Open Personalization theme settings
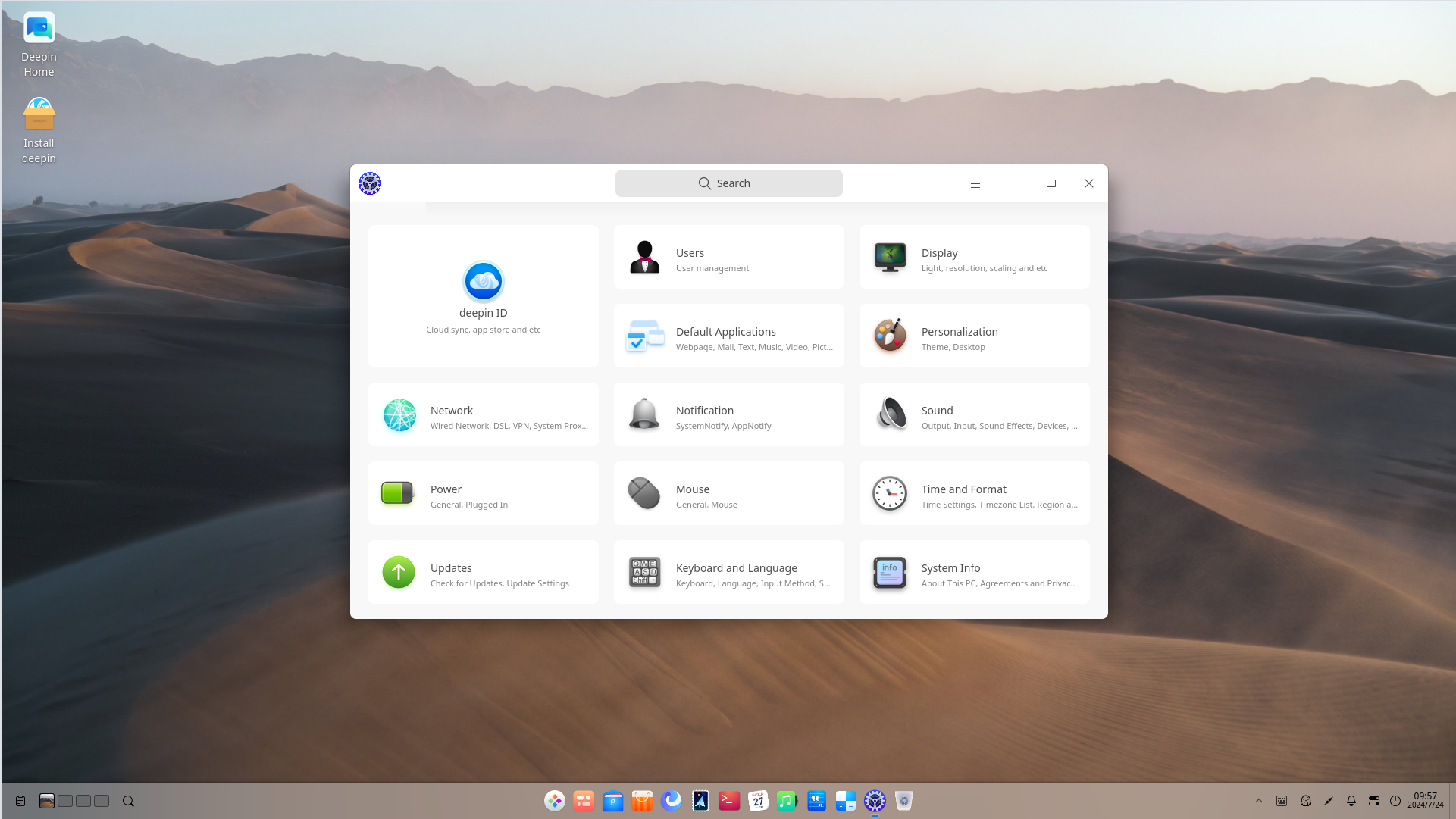This screenshot has height=819, width=1456. click(974, 336)
